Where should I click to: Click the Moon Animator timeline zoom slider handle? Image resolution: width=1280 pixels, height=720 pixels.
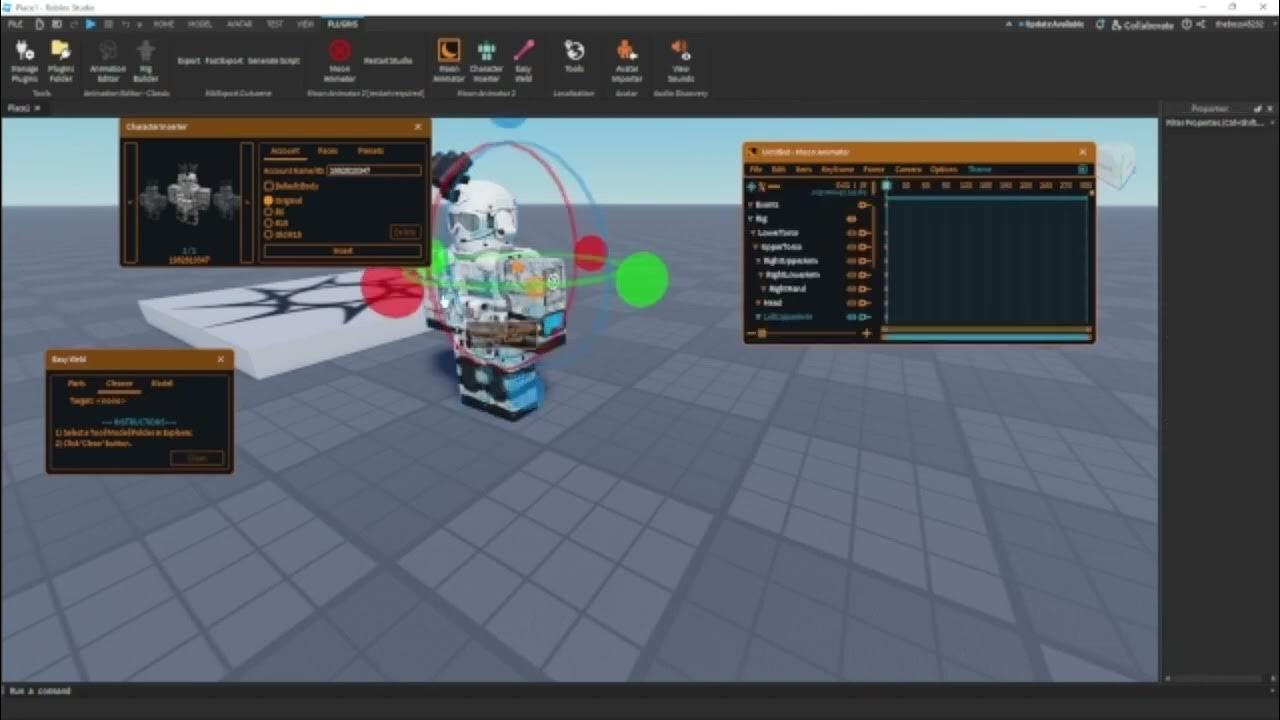762,333
